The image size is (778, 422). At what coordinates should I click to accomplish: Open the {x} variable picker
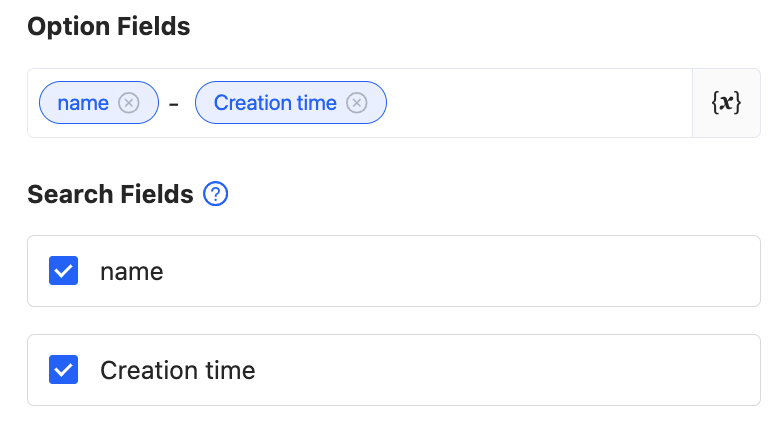tap(726, 103)
